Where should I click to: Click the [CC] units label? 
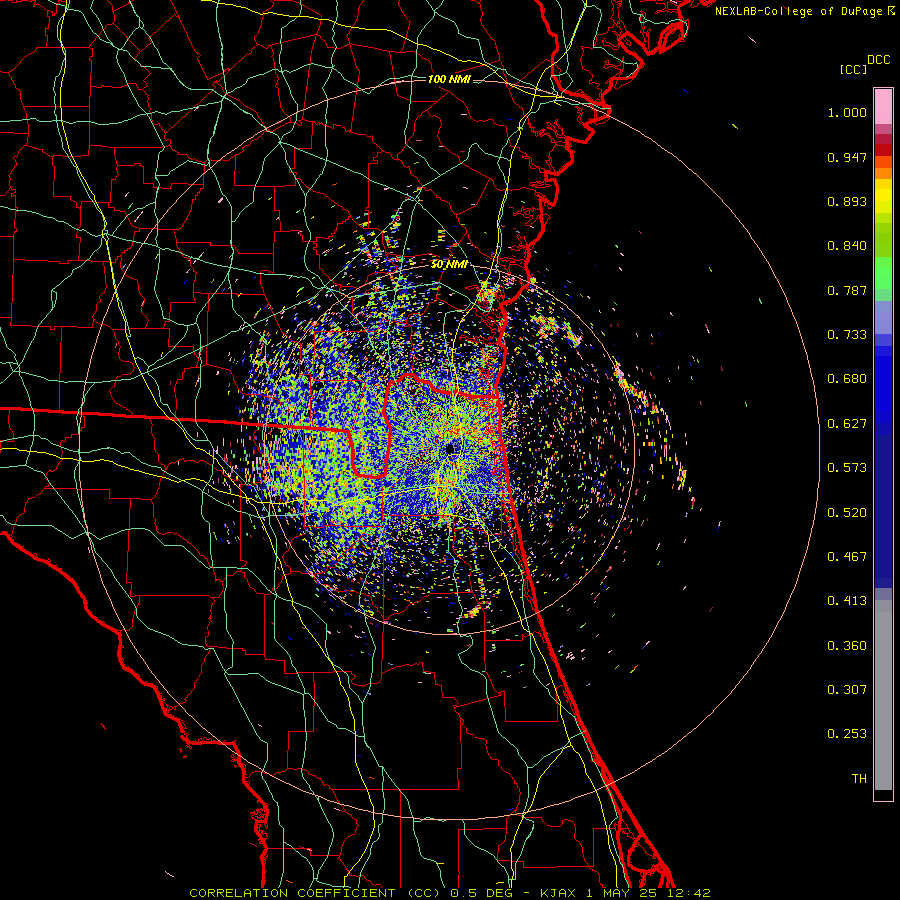pyautogui.click(x=854, y=69)
